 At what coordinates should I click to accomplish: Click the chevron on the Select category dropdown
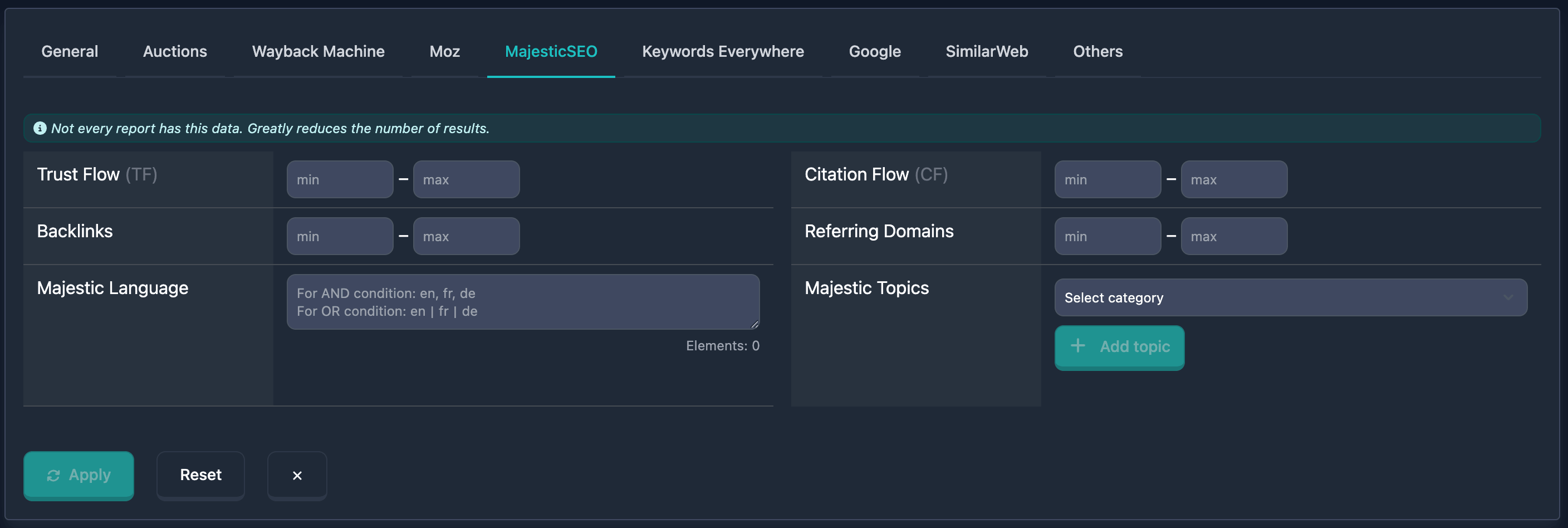coord(1508,297)
